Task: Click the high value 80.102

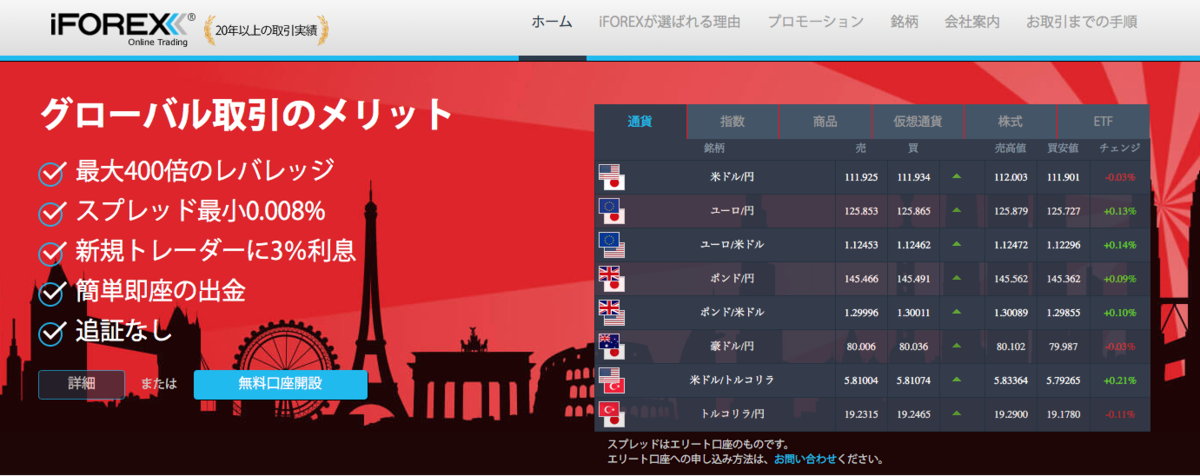Action: [x=1012, y=346]
